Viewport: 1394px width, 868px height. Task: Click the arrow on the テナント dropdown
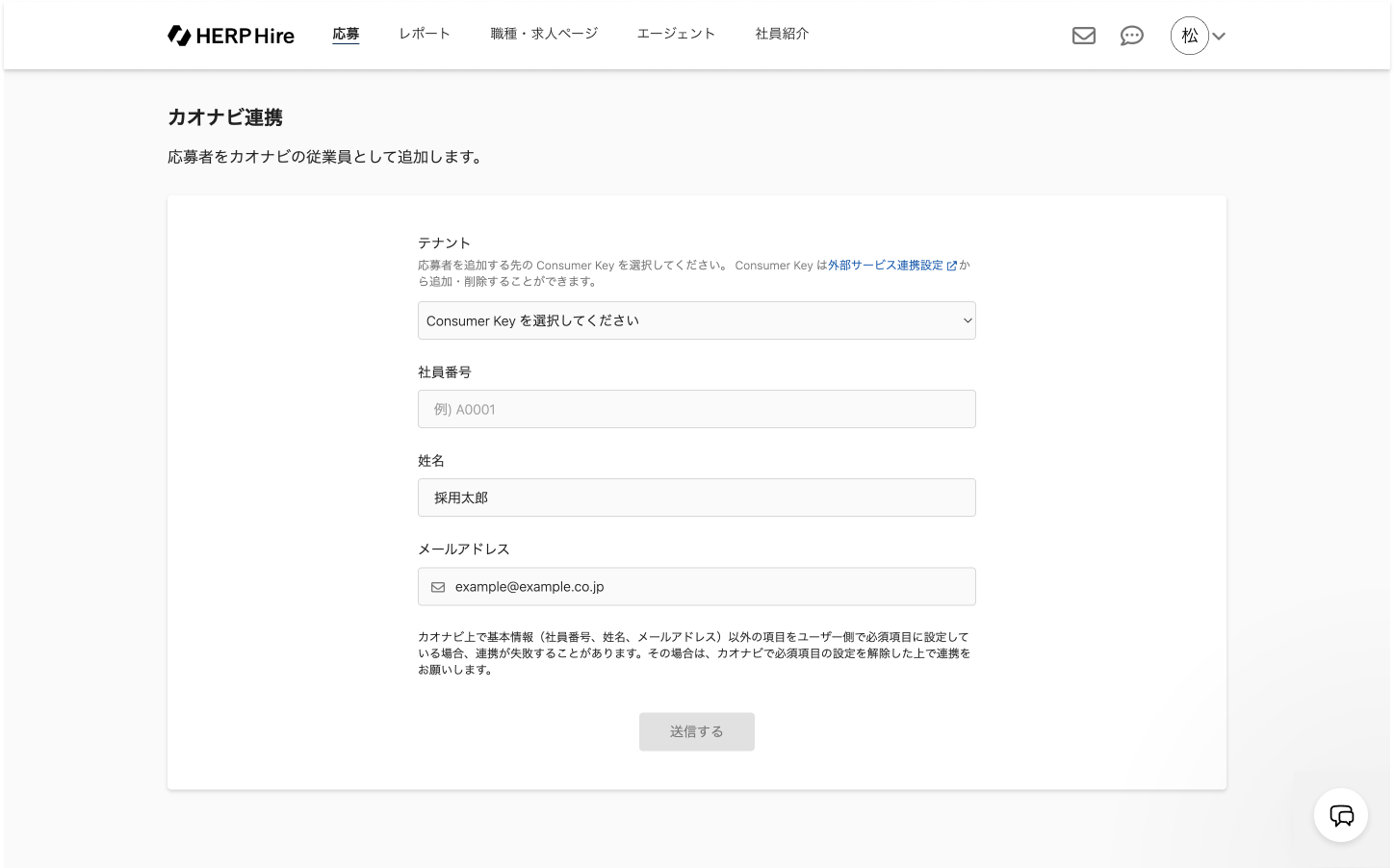coord(968,320)
